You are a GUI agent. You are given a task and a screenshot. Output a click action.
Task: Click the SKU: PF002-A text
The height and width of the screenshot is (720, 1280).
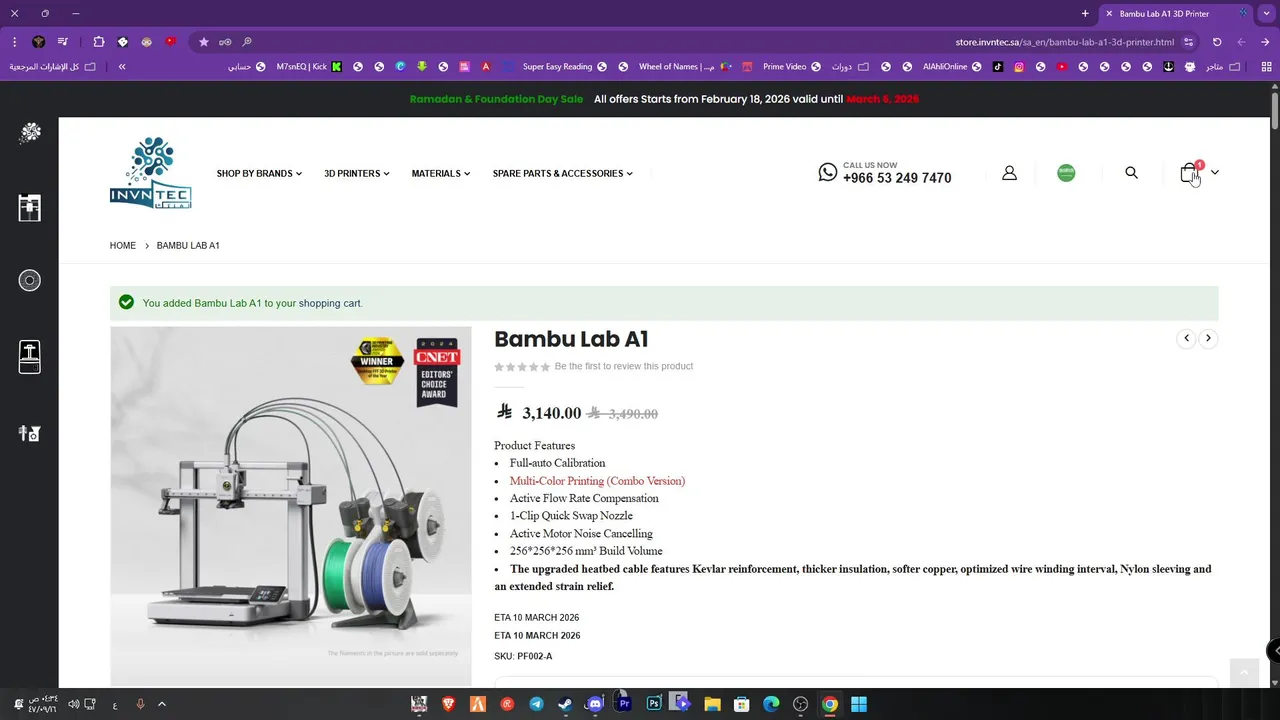click(523, 656)
